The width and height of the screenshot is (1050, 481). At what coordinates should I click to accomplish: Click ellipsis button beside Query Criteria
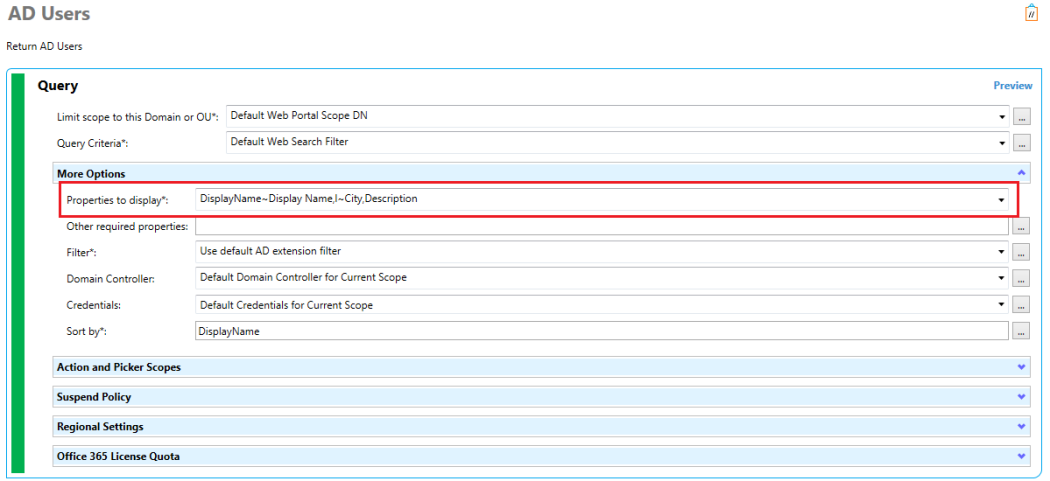tap(1021, 142)
